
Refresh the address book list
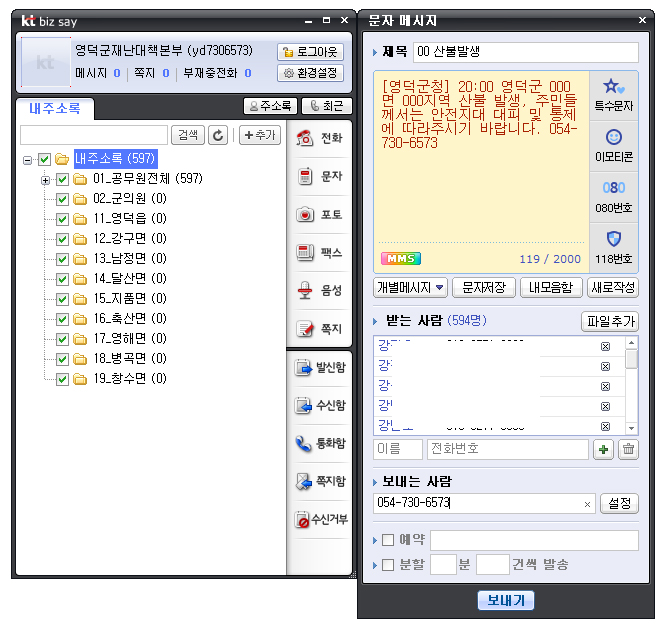click(x=218, y=135)
